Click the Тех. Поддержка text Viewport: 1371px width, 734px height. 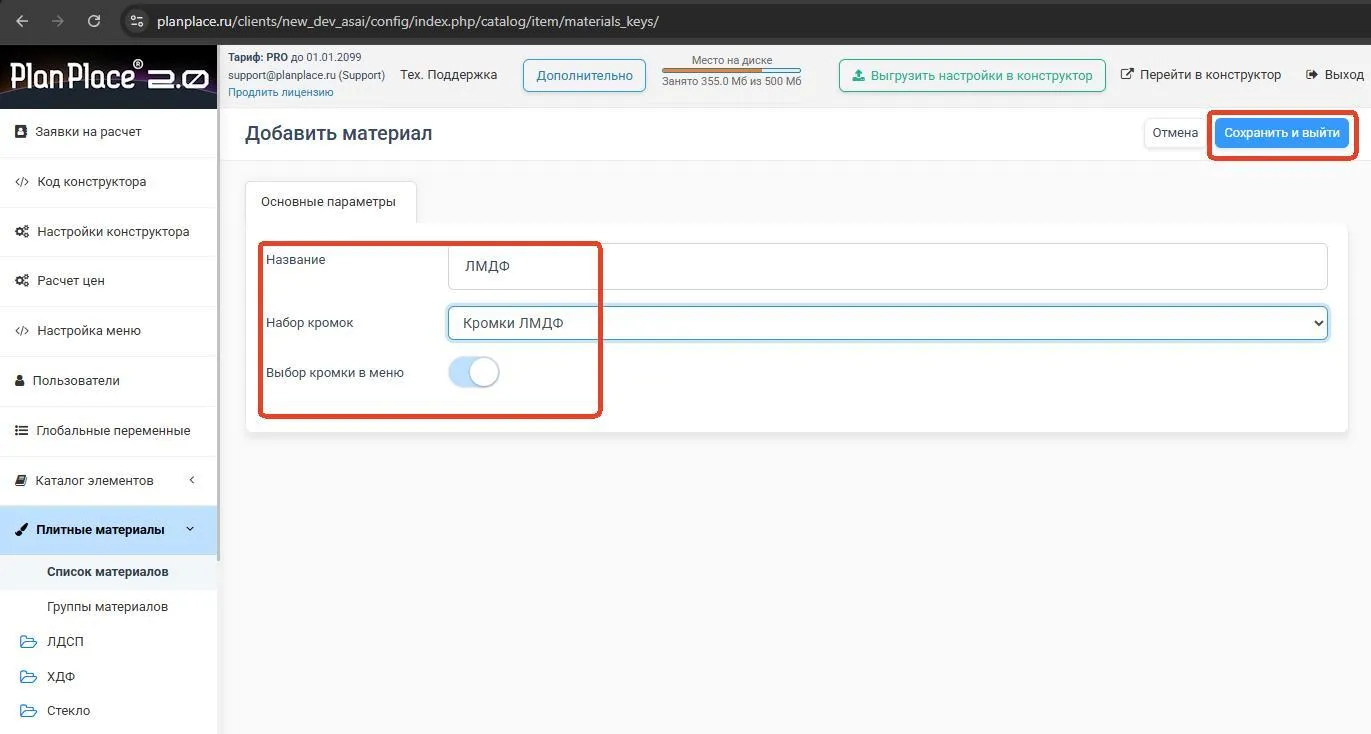click(448, 75)
